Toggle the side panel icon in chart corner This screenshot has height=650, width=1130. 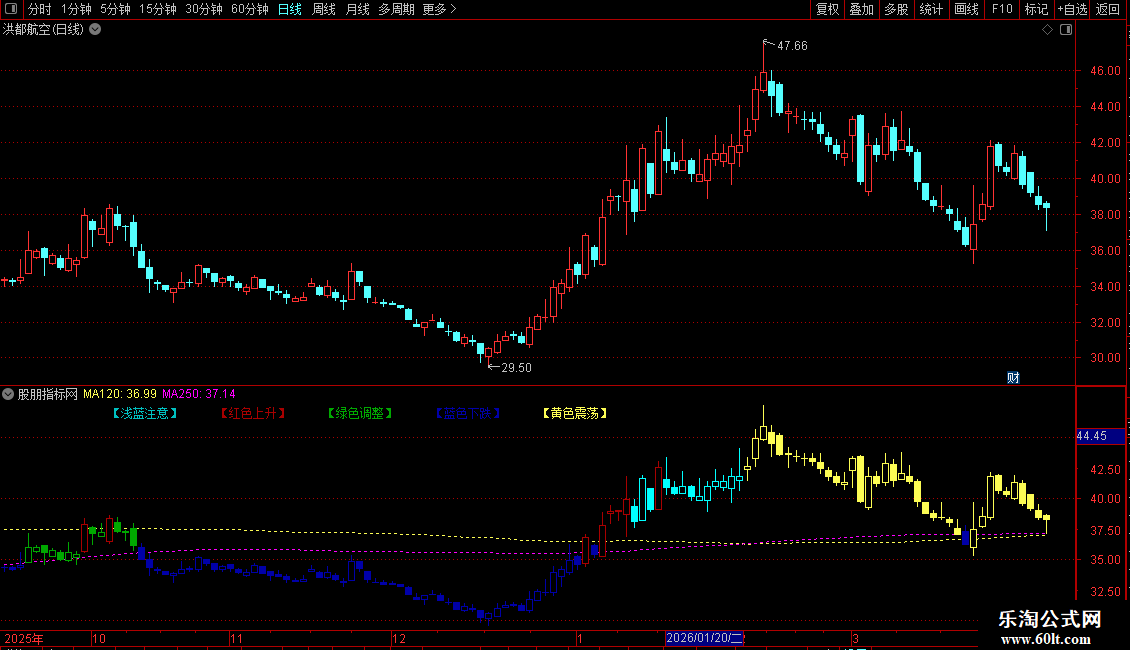(1066, 30)
